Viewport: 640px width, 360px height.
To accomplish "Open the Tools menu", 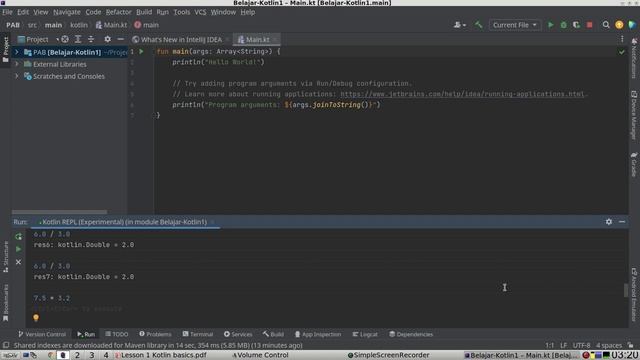I will [182, 12].
